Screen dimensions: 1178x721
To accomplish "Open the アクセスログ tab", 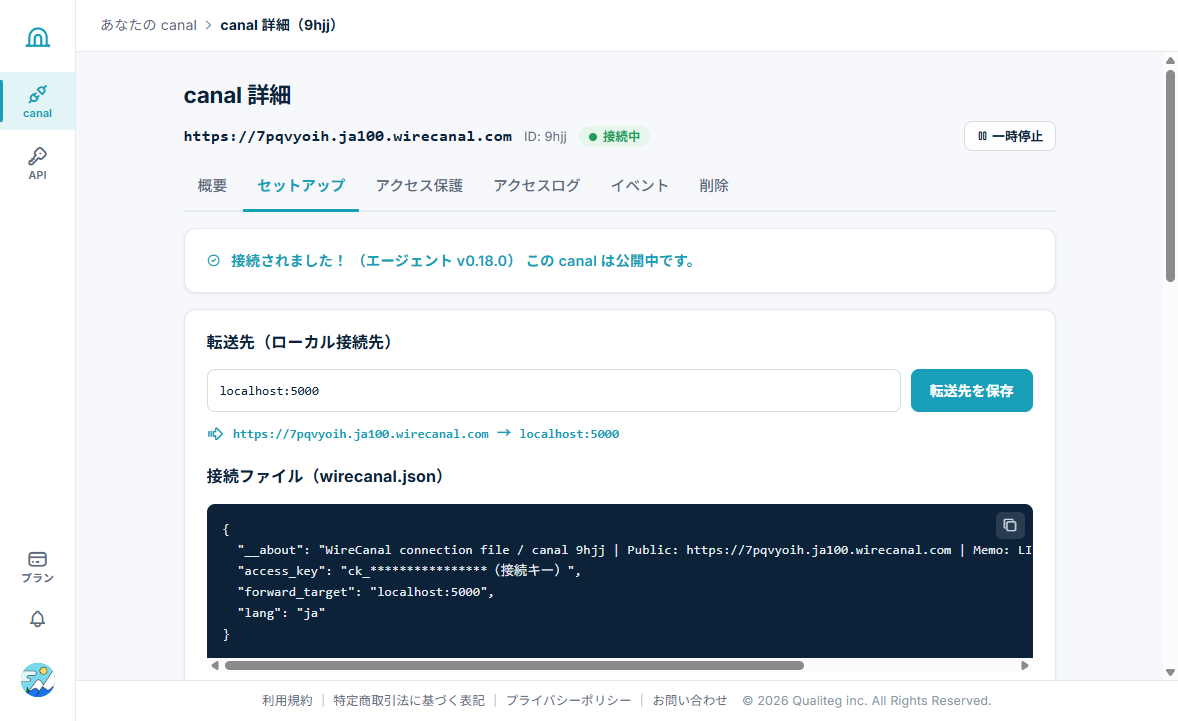I will click(536, 186).
